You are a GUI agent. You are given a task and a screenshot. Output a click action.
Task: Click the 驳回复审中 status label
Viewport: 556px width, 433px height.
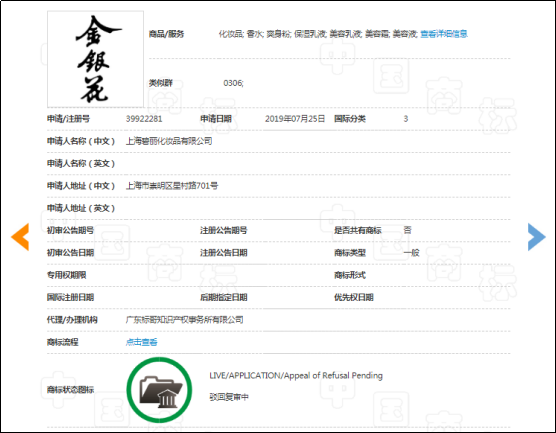pos(229,397)
